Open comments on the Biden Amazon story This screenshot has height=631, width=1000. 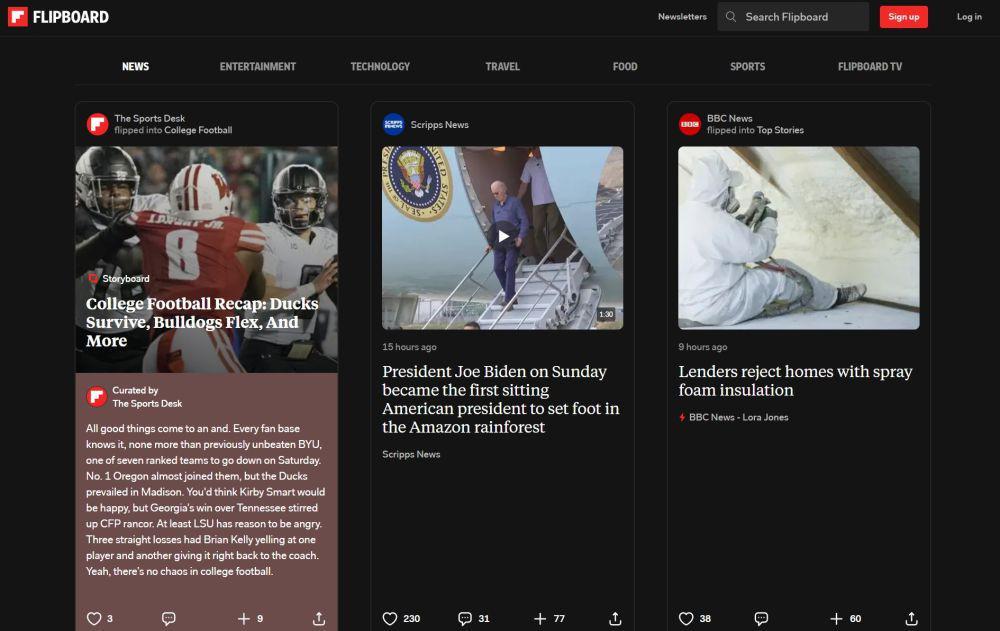click(x=465, y=618)
